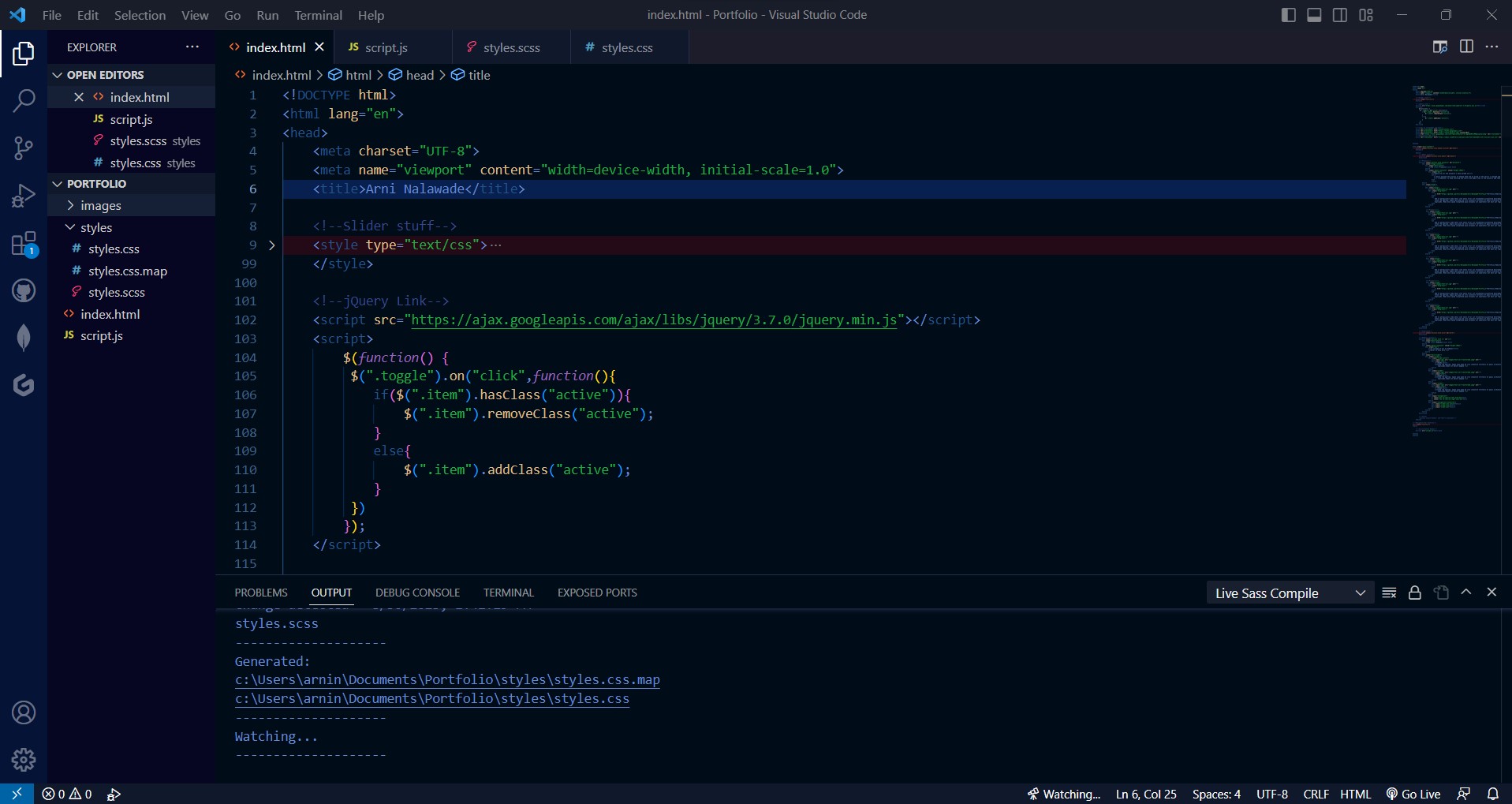Open the Terminal menu
Viewport: 1512px width, 804px height.
[318, 15]
